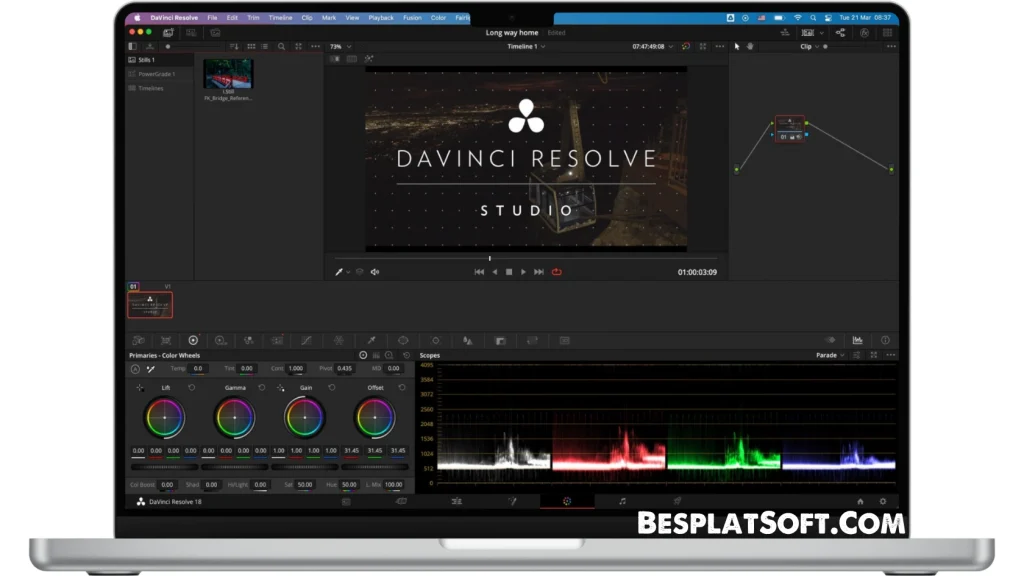
Task: Open the Timeline 1 dropdown
Action: 524,46
